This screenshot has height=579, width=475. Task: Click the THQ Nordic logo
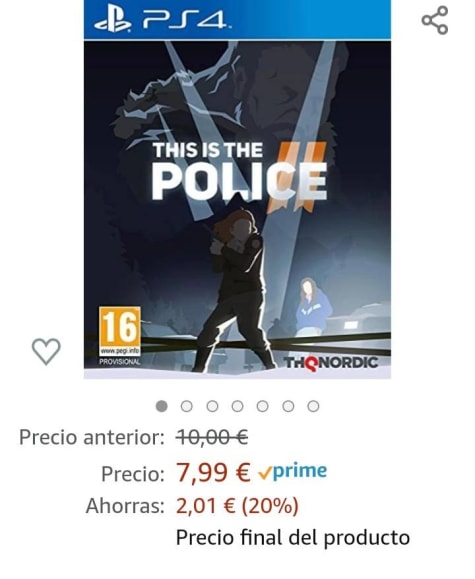click(x=331, y=363)
